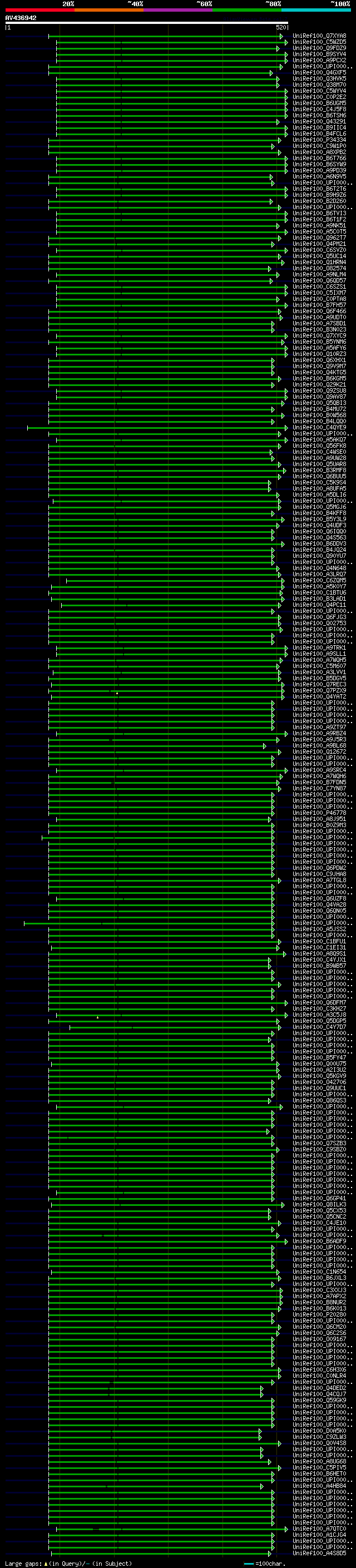Viewport: 356px width, 1568px height.
Task: Select hit label UniRef100_Q38M70
Action: tap(319, 85)
